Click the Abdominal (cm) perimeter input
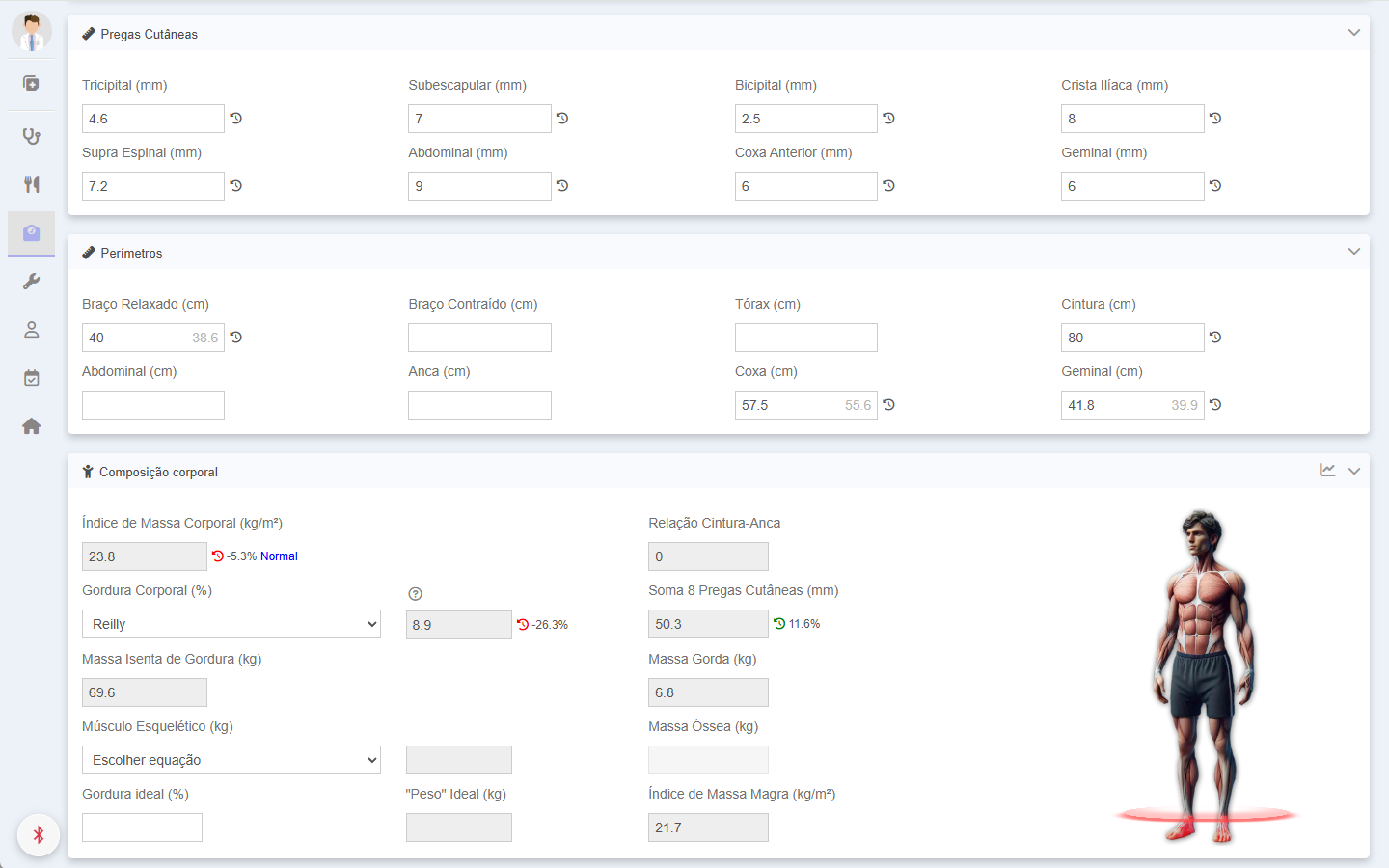1389x868 pixels. [153, 405]
